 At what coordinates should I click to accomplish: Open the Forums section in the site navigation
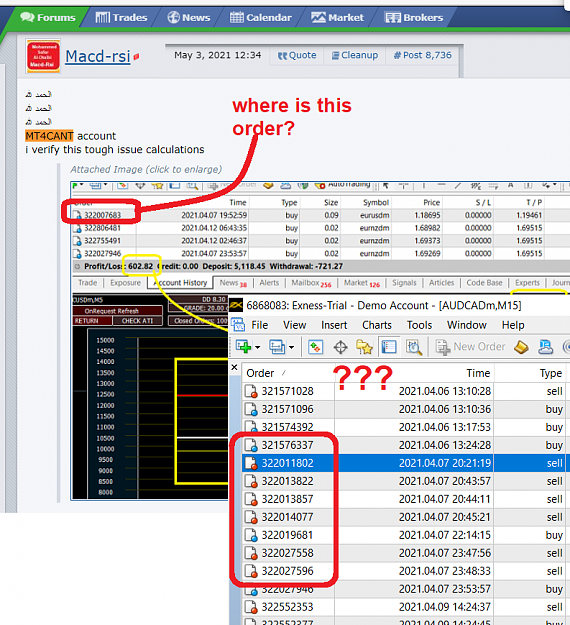pyautogui.click(x=48, y=18)
